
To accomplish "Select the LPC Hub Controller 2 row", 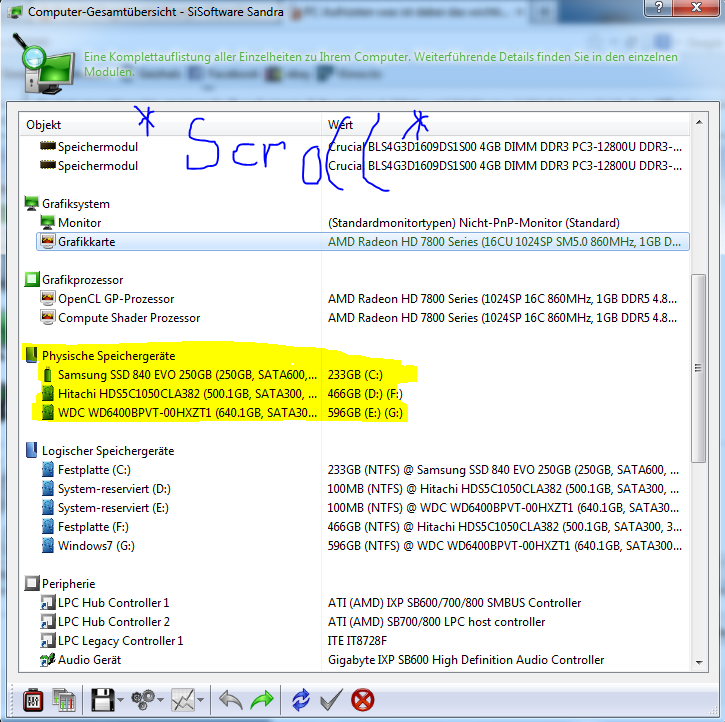I will pos(362,622).
